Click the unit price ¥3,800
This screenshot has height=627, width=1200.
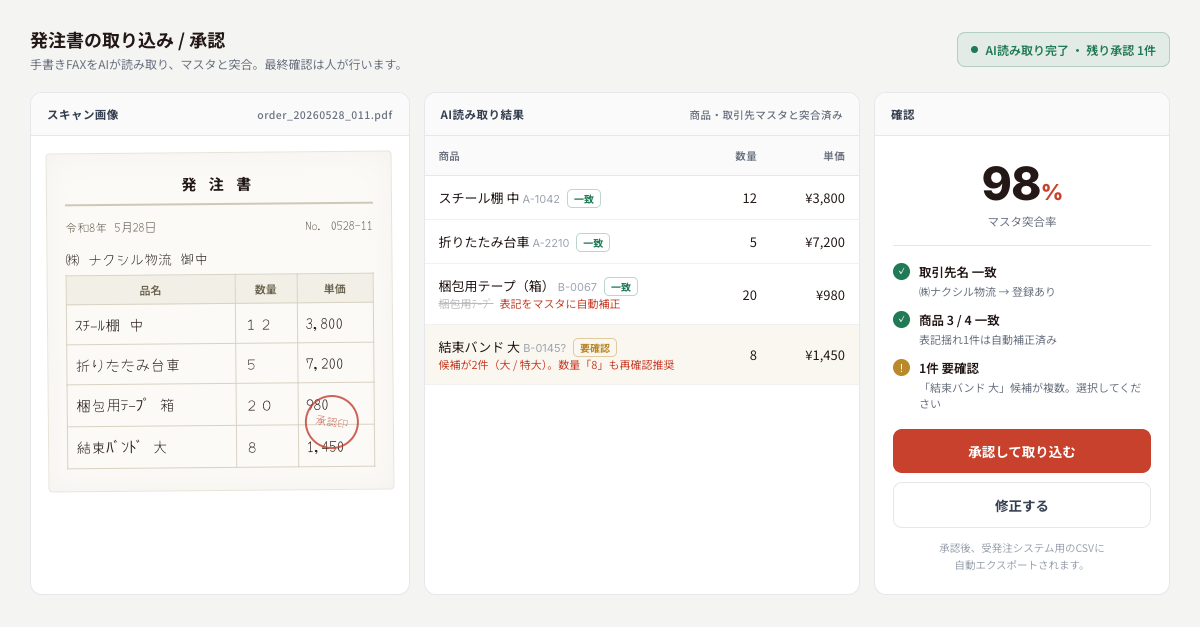(825, 198)
